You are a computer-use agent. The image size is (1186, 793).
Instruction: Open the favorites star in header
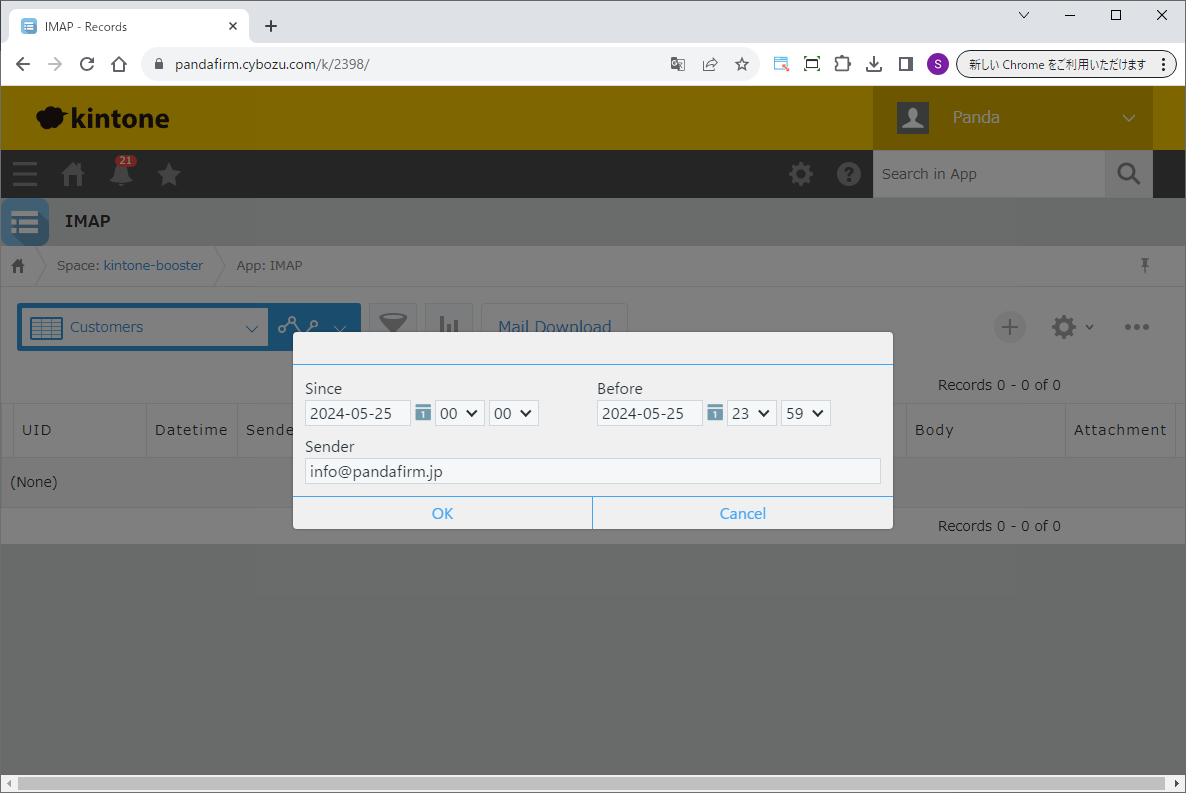[169, 174]
